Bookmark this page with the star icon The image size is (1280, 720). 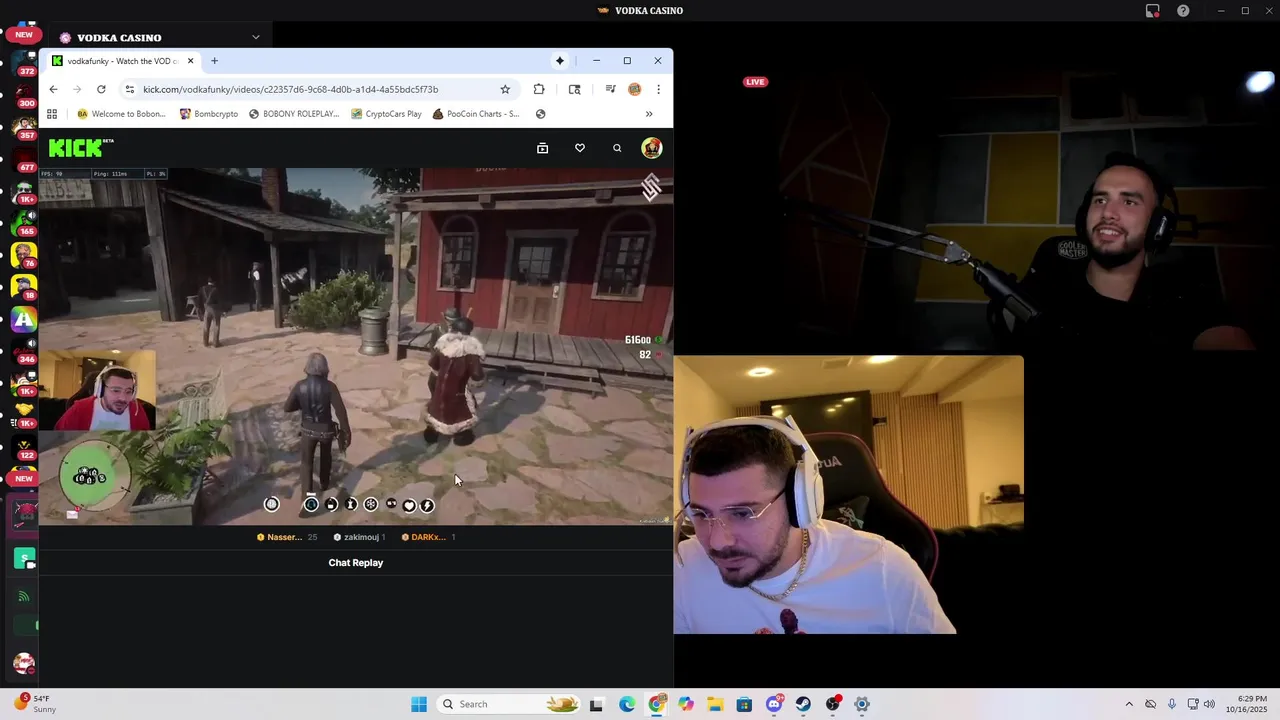click(x=505, y=89)
